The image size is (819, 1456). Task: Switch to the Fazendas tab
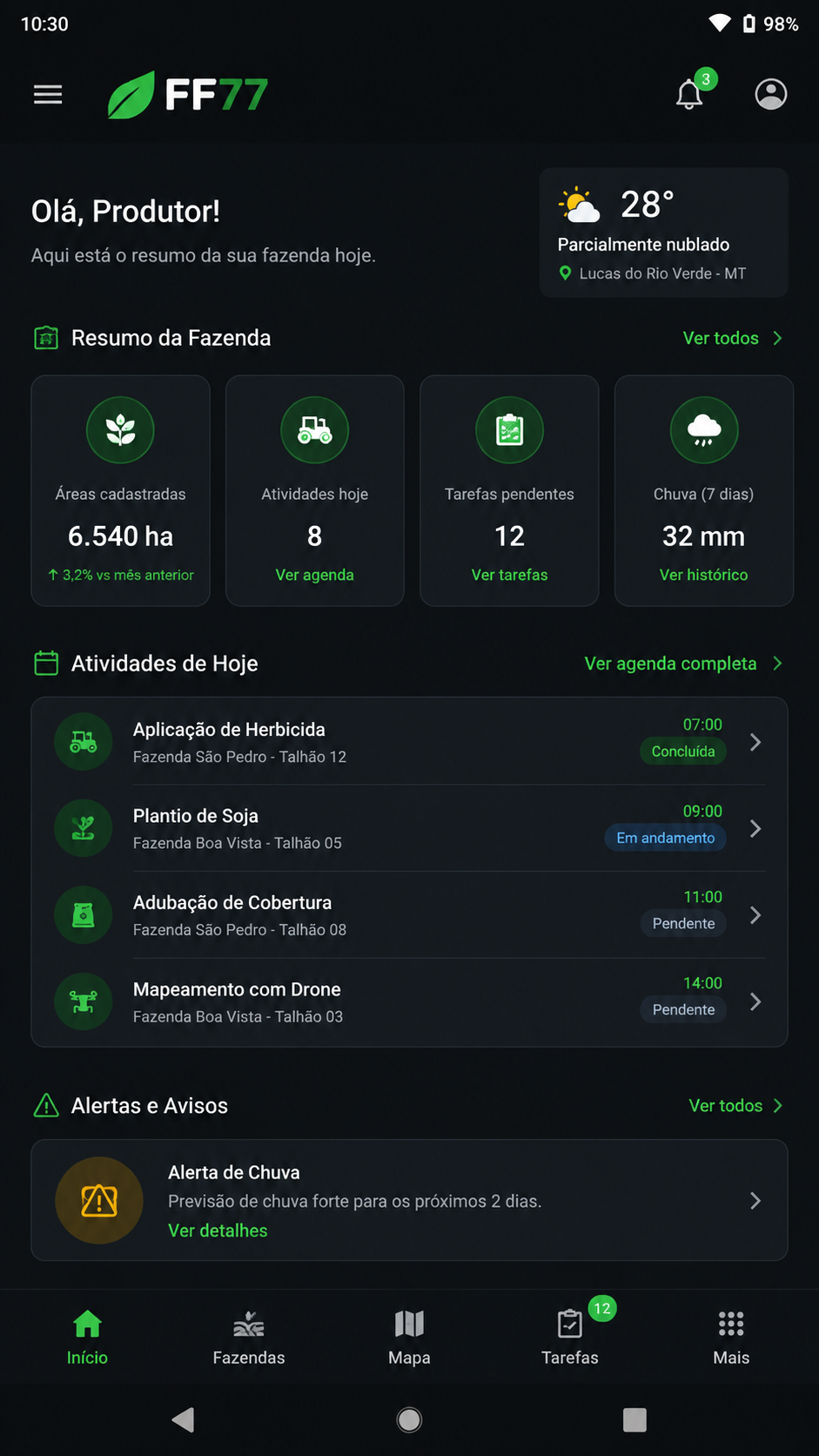(x=249, y=1338)
